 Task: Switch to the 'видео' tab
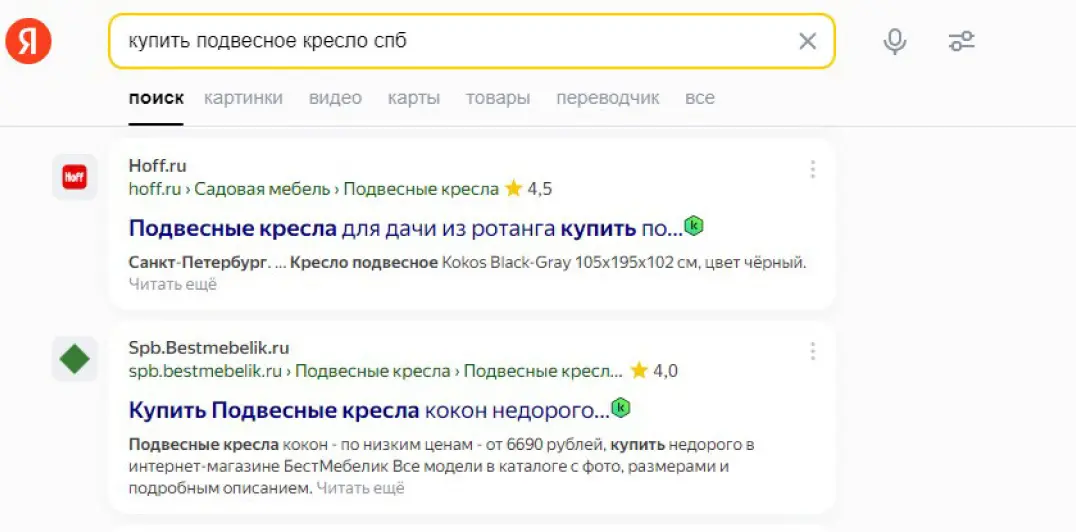[x=335, y=98]
